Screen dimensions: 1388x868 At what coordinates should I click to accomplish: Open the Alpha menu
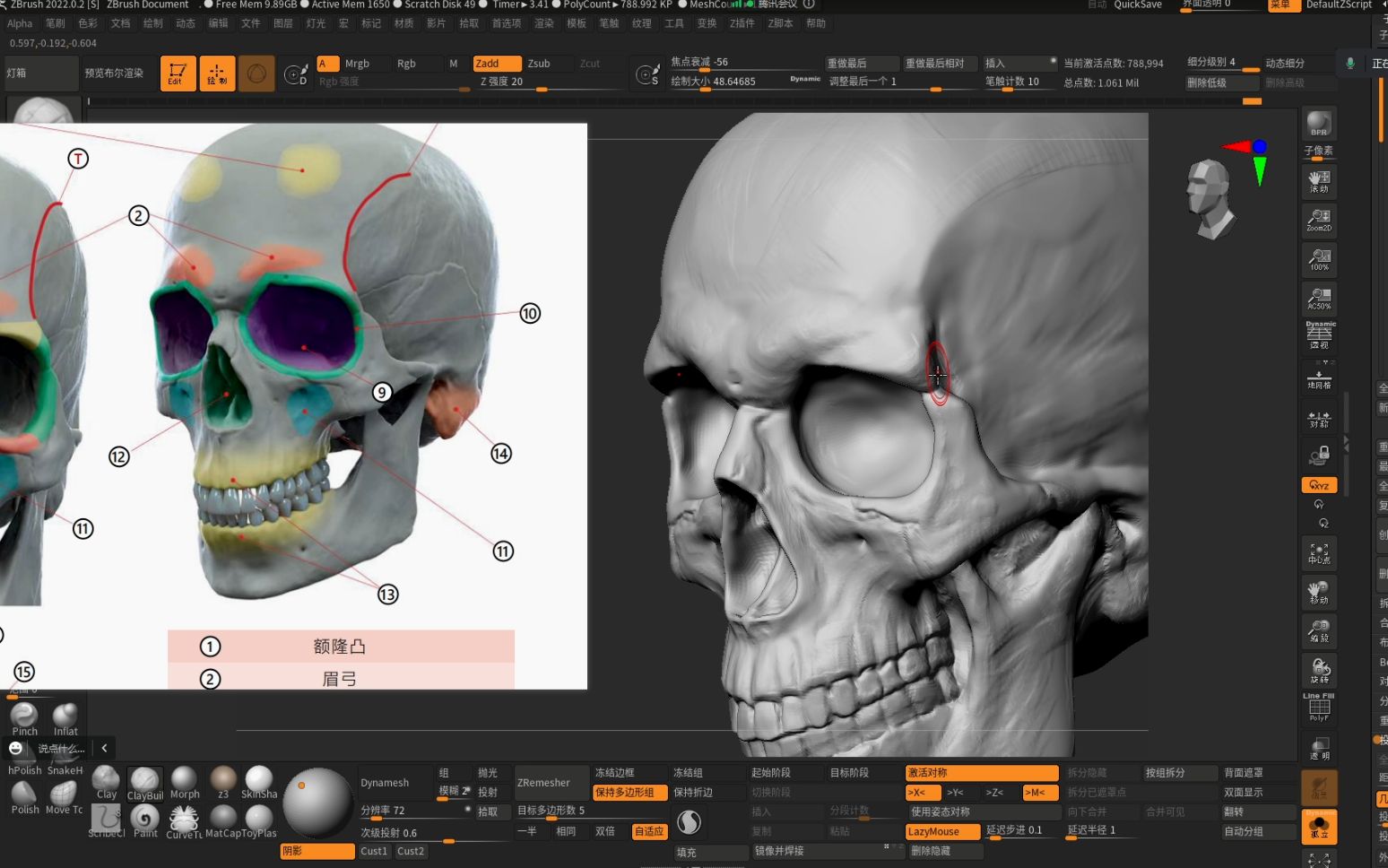pos(20,23)
